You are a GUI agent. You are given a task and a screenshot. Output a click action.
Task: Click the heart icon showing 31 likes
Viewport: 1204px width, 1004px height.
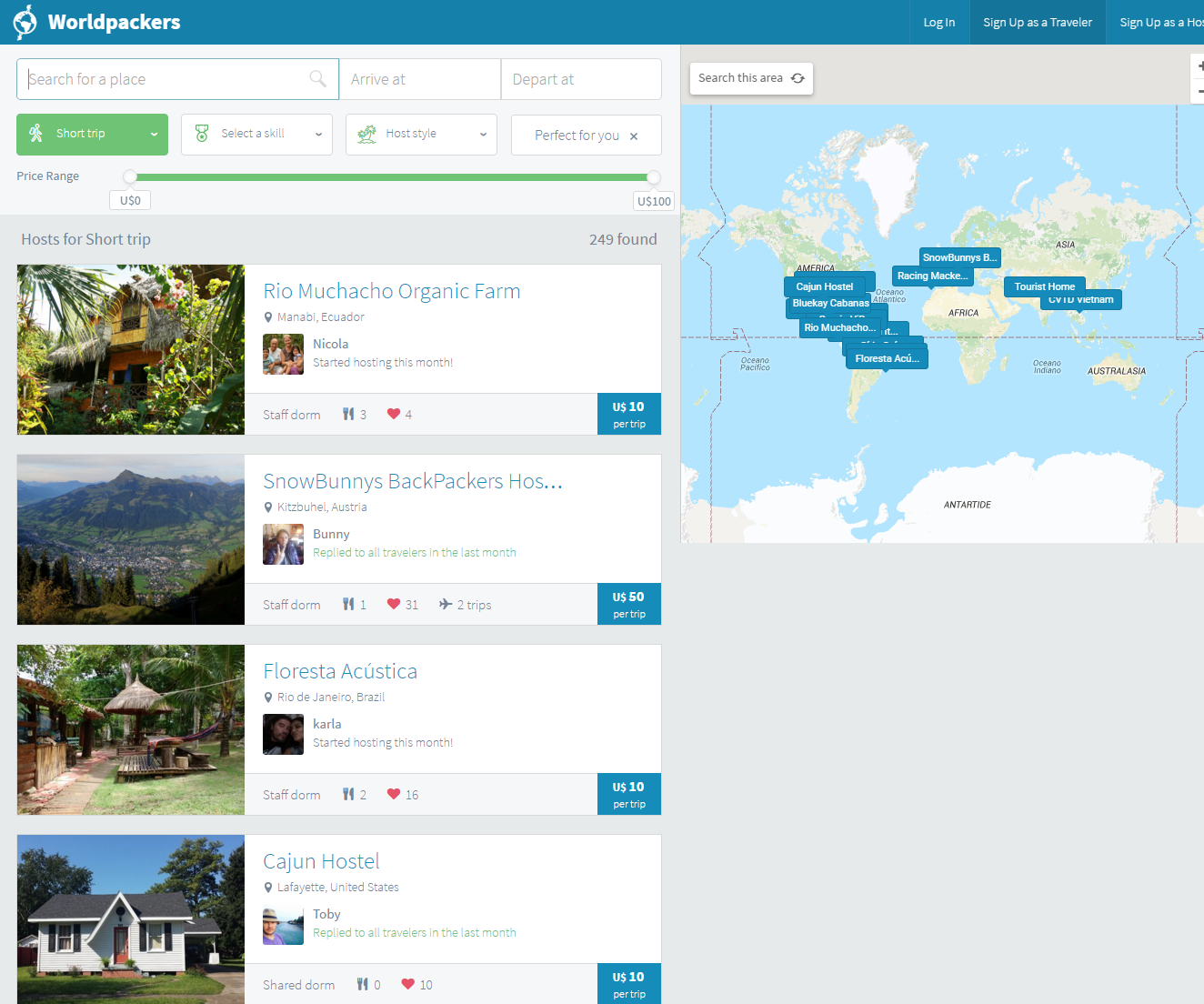[x=394, y=604]
